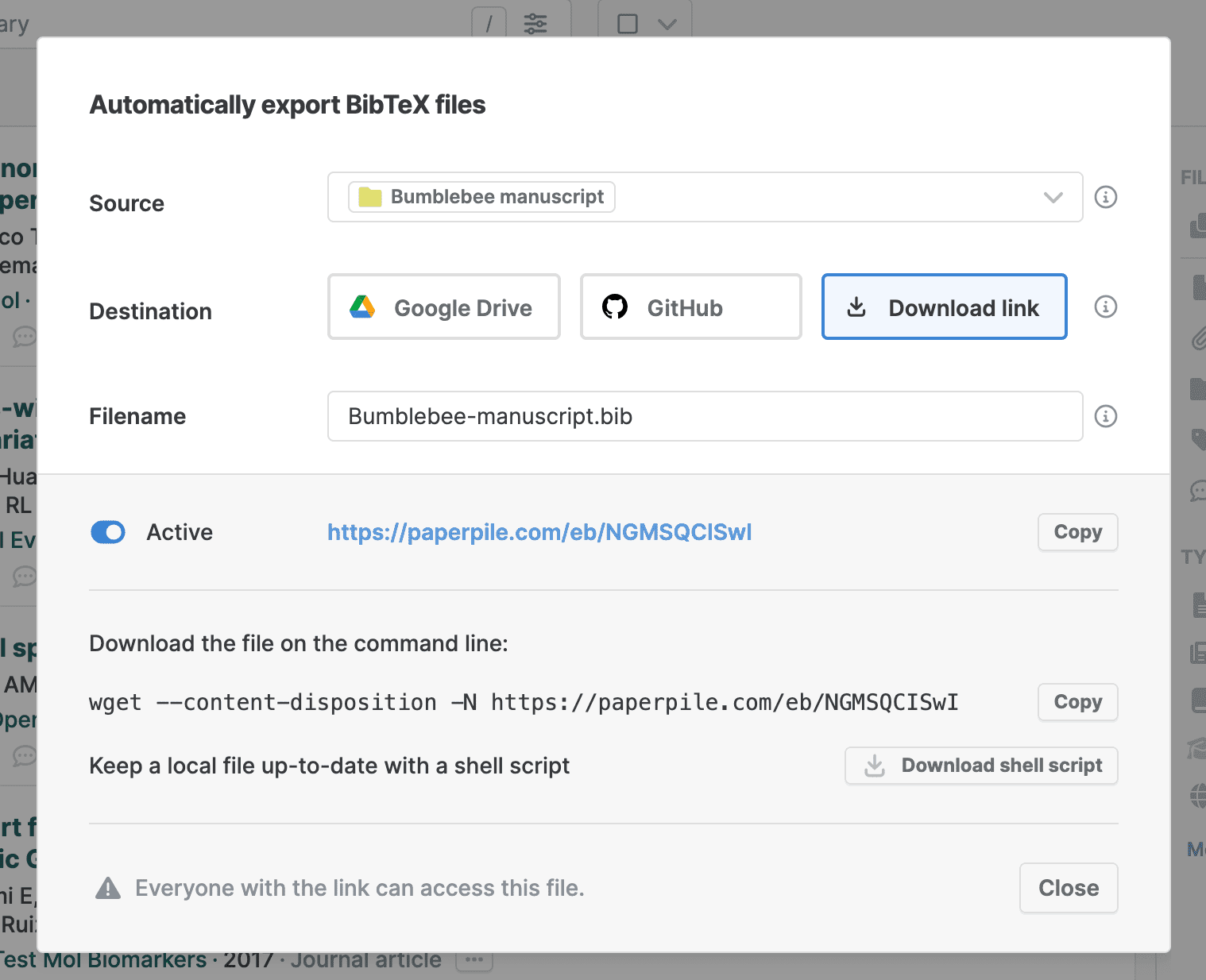Screen dimensions: 1206x980
Task: Open dropdown arrow next to select checkbox
Action: point(667,24)
